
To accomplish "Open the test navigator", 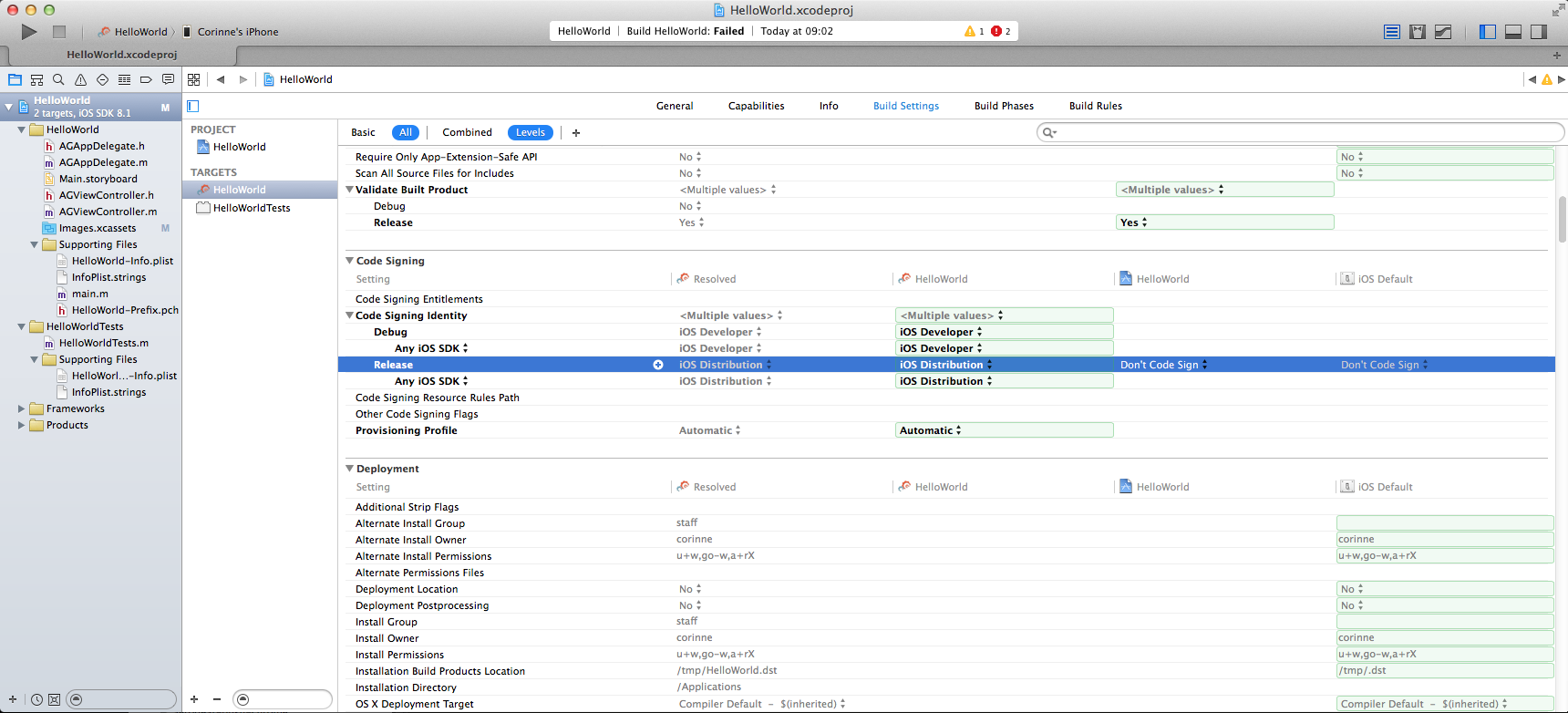I will 102,79.
